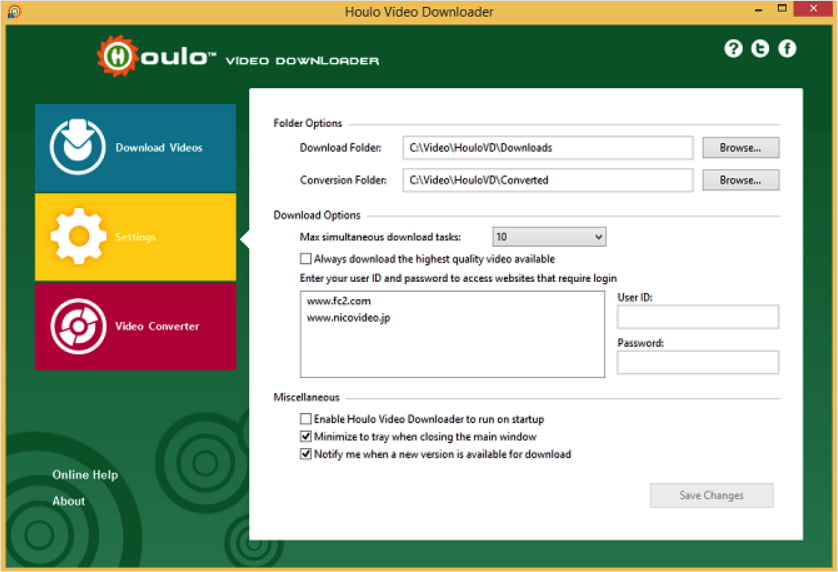Minimize the Houlo Video Downloader window
Image resolution: width=838 pixels, height=572 pixels.
pos(758,10)
